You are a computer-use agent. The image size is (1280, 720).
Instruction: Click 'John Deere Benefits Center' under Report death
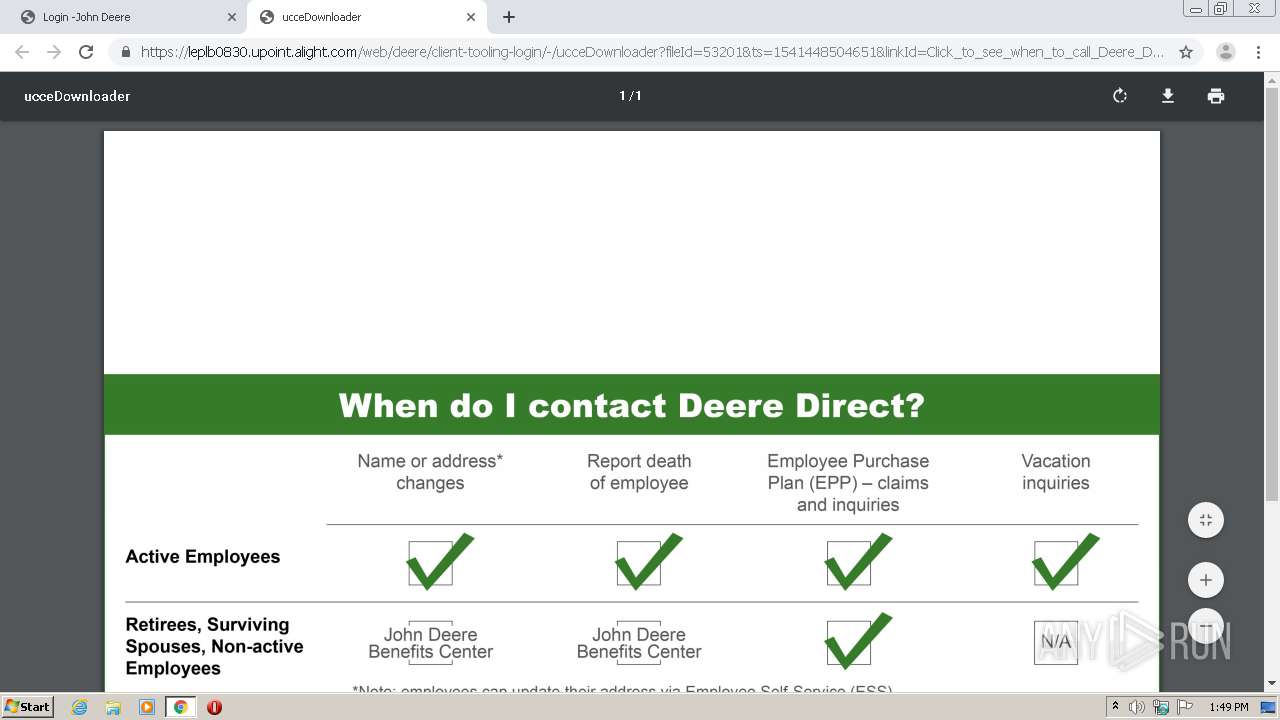click(x=639, y=643)
